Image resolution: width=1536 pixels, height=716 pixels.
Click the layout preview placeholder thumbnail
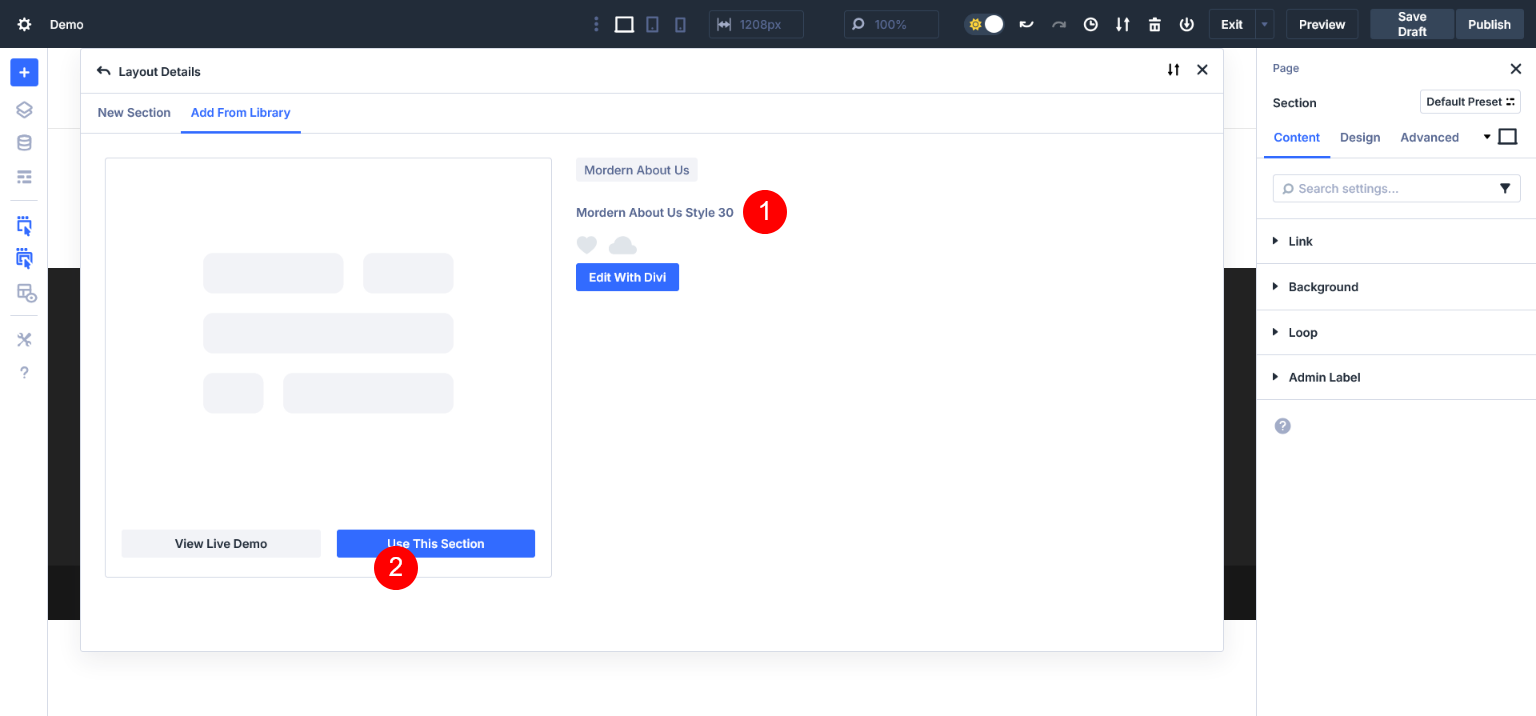point(328,333)
